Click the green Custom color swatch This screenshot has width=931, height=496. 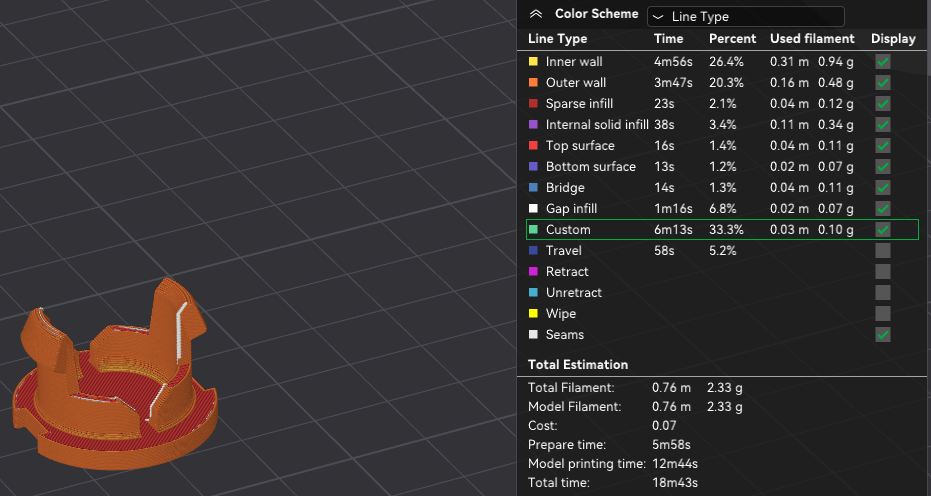[533, 229]
